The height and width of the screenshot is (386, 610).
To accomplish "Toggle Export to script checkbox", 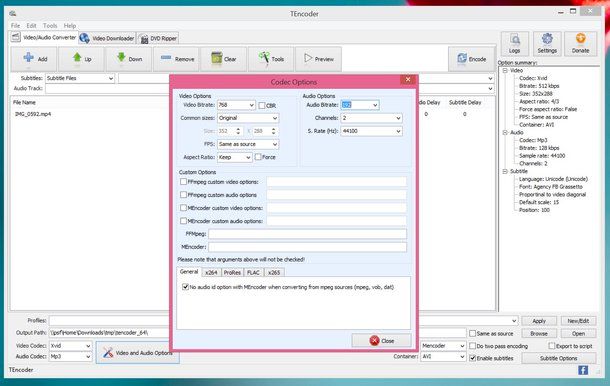I will [x=551, y=346].
